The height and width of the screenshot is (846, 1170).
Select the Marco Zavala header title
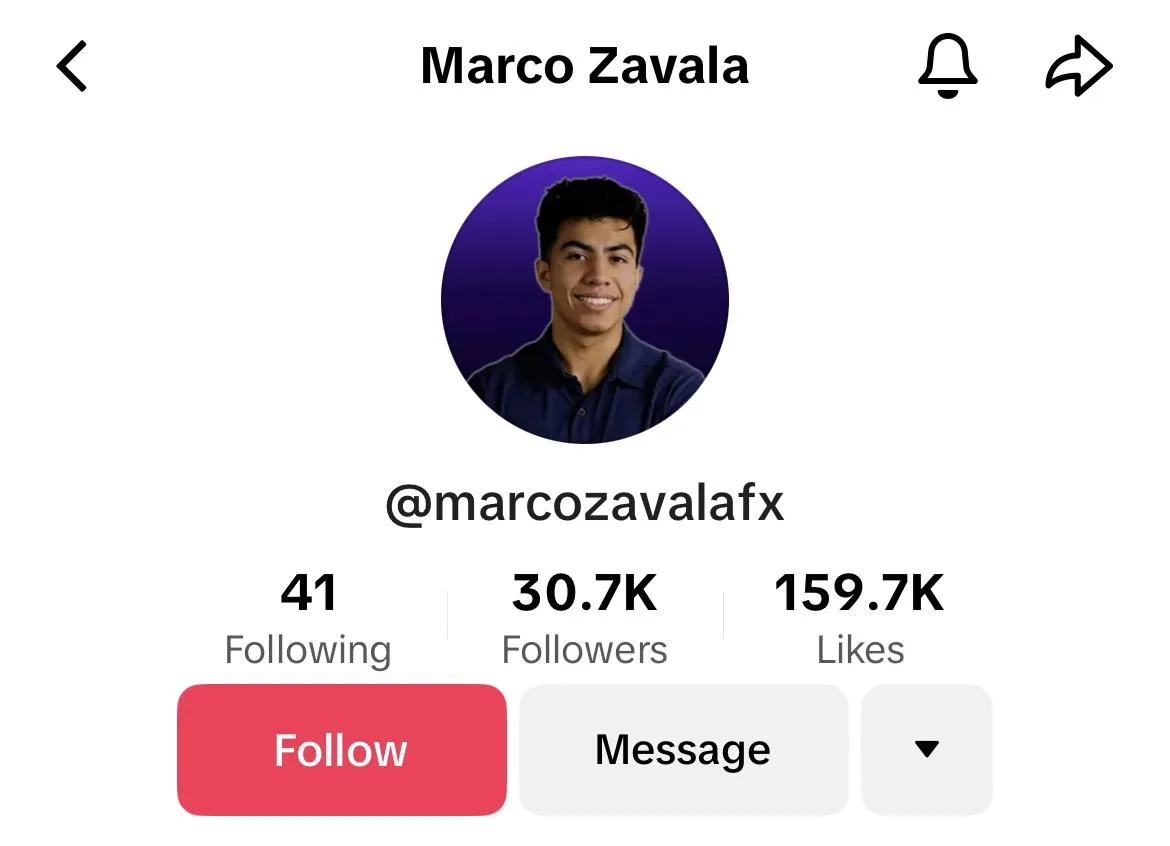click(585, 66)
